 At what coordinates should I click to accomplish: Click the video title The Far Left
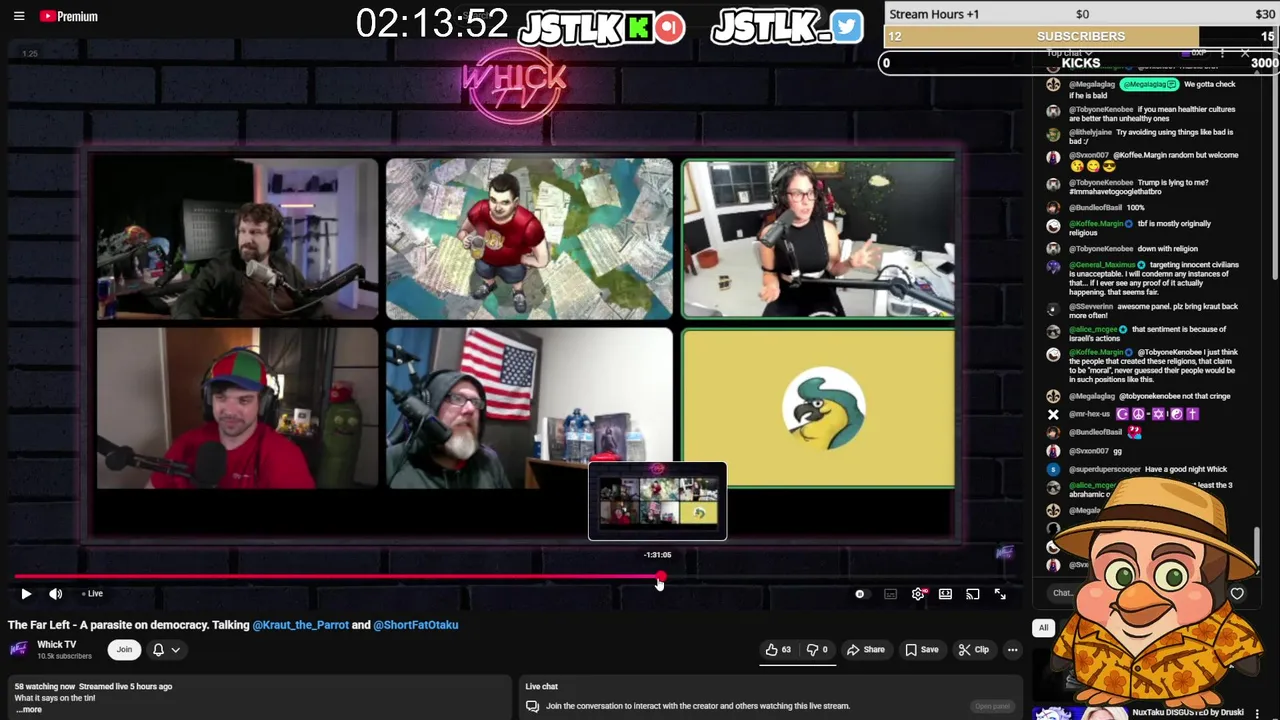233,625
